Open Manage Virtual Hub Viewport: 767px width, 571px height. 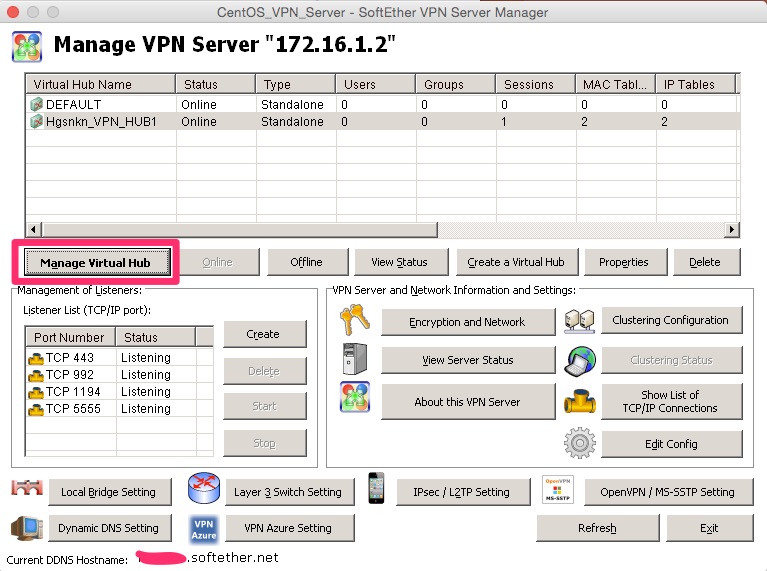coord(97,262)
